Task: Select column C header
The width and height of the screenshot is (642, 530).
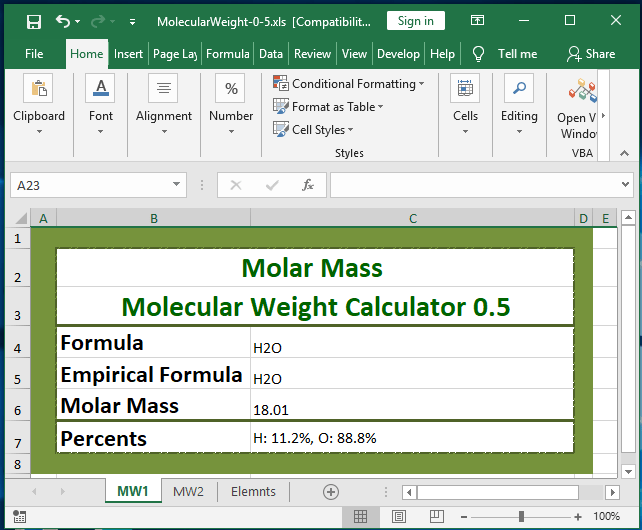Action: (413, 218)
